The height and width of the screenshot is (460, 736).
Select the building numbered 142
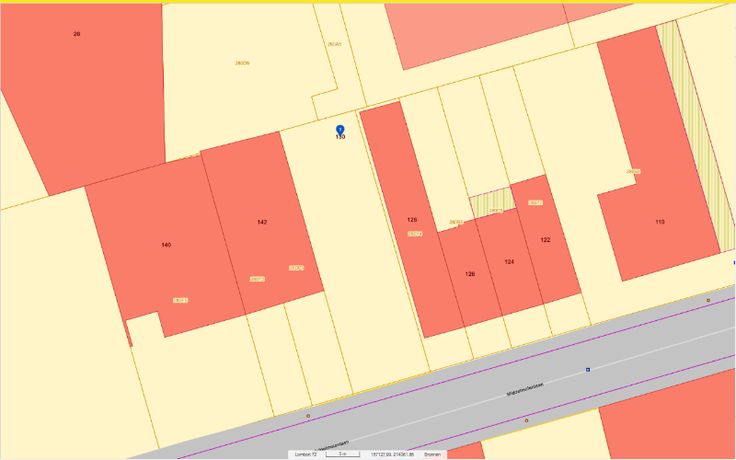coord(262,222)
